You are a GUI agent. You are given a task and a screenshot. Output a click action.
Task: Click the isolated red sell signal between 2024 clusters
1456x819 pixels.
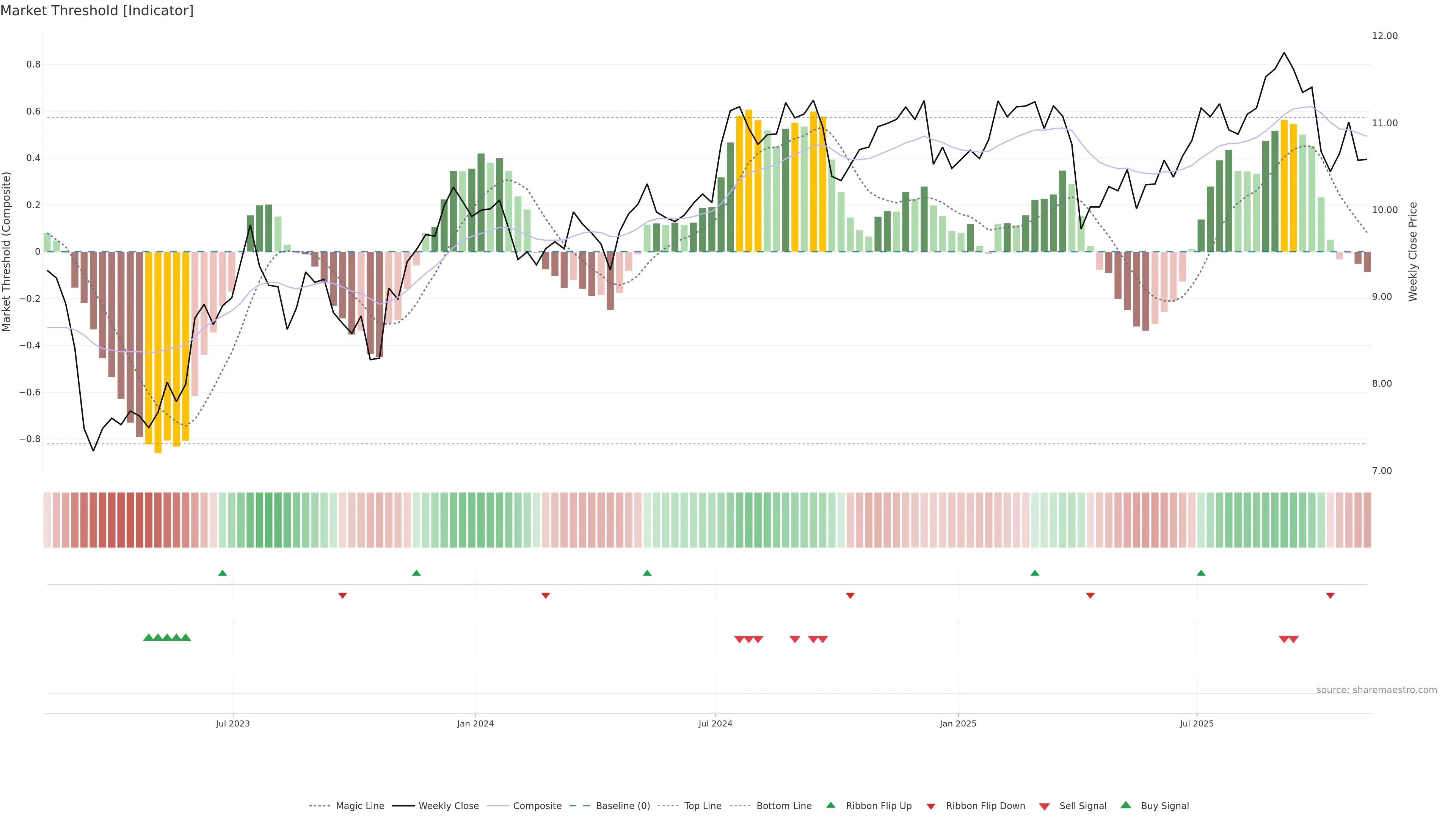(x=795, y=639)
